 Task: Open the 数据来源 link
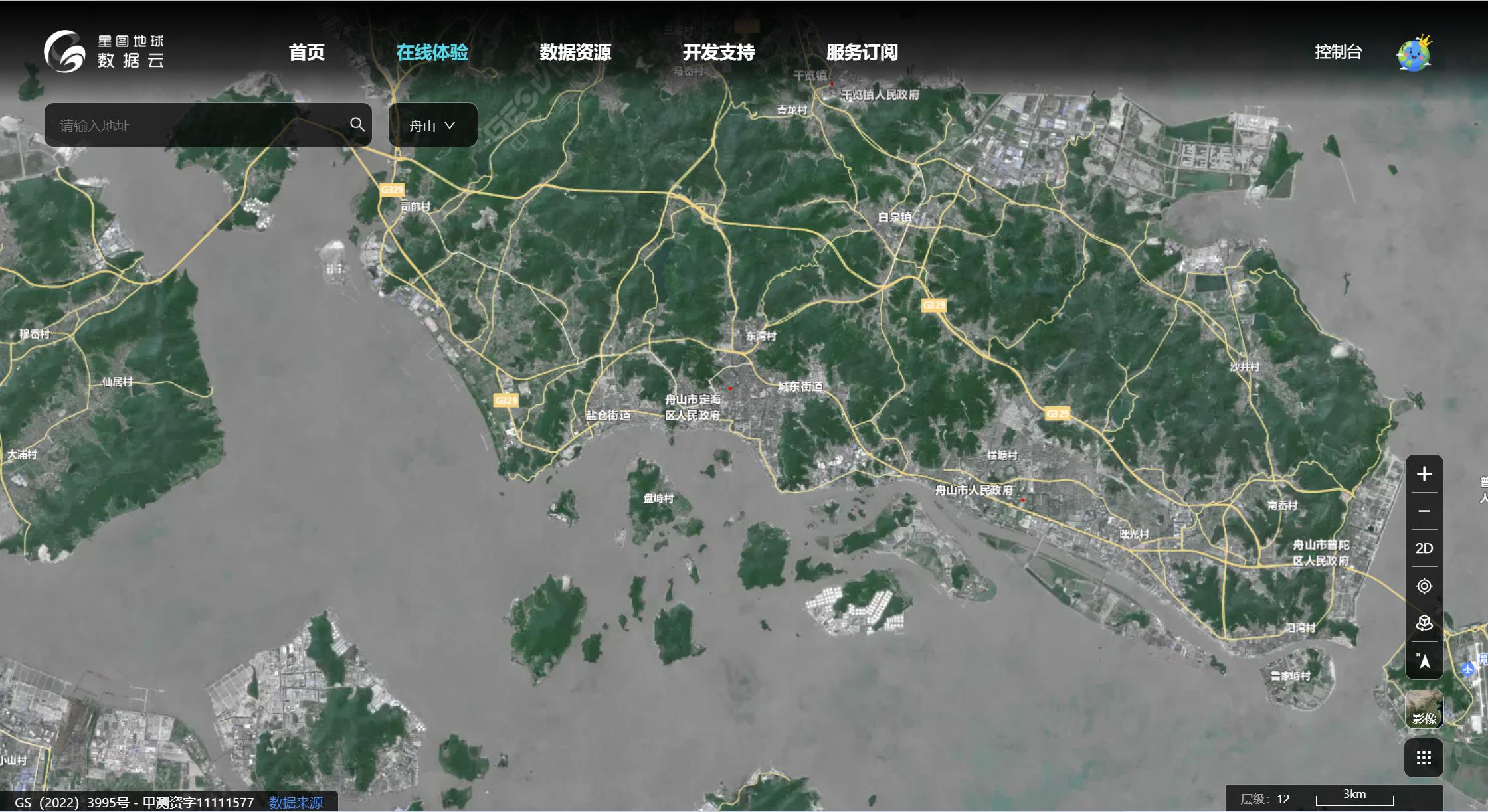[x=296, y=802]
